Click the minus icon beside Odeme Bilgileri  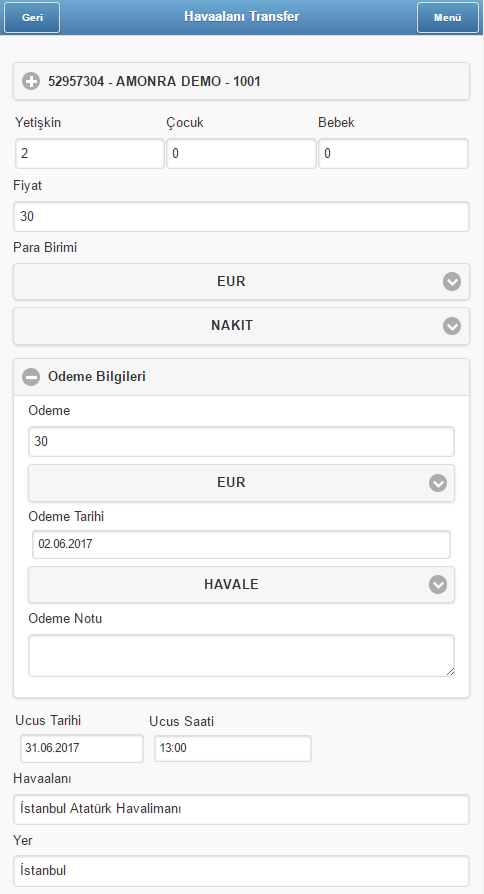[x=31, y=377]
